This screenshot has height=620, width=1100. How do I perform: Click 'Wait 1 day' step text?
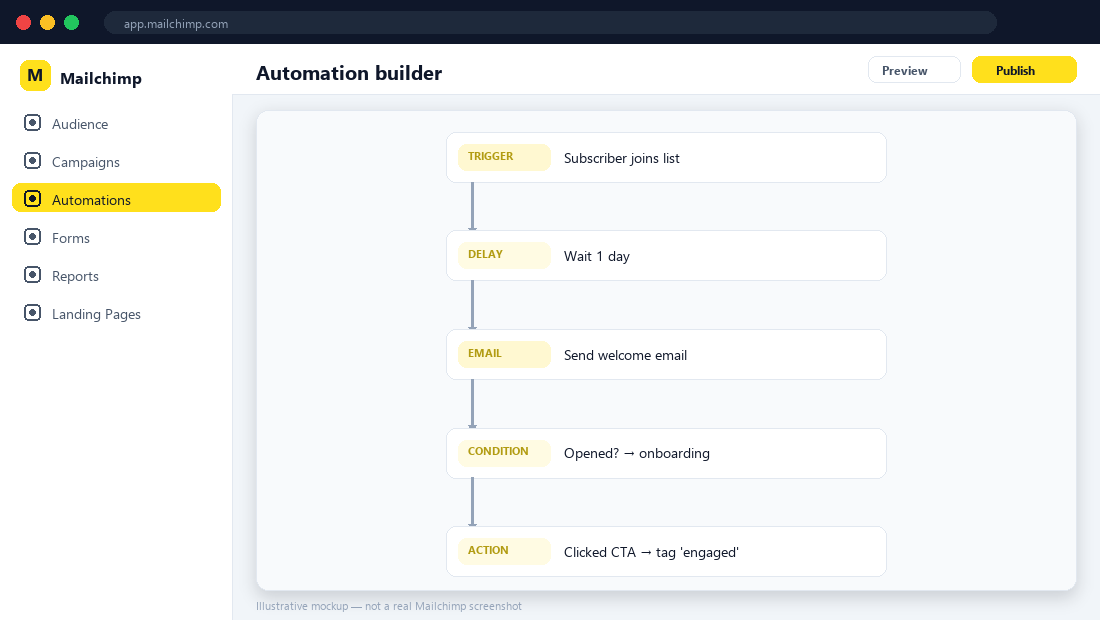597,257
